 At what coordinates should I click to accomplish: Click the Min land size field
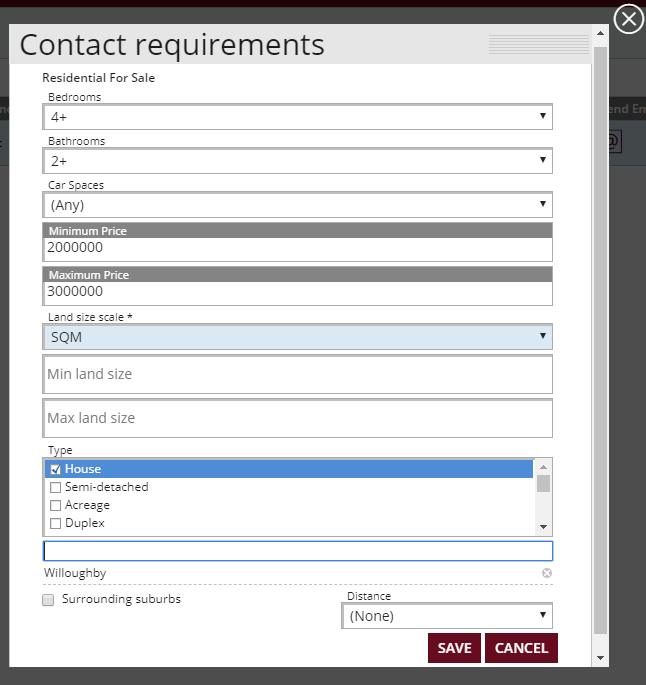298,374
